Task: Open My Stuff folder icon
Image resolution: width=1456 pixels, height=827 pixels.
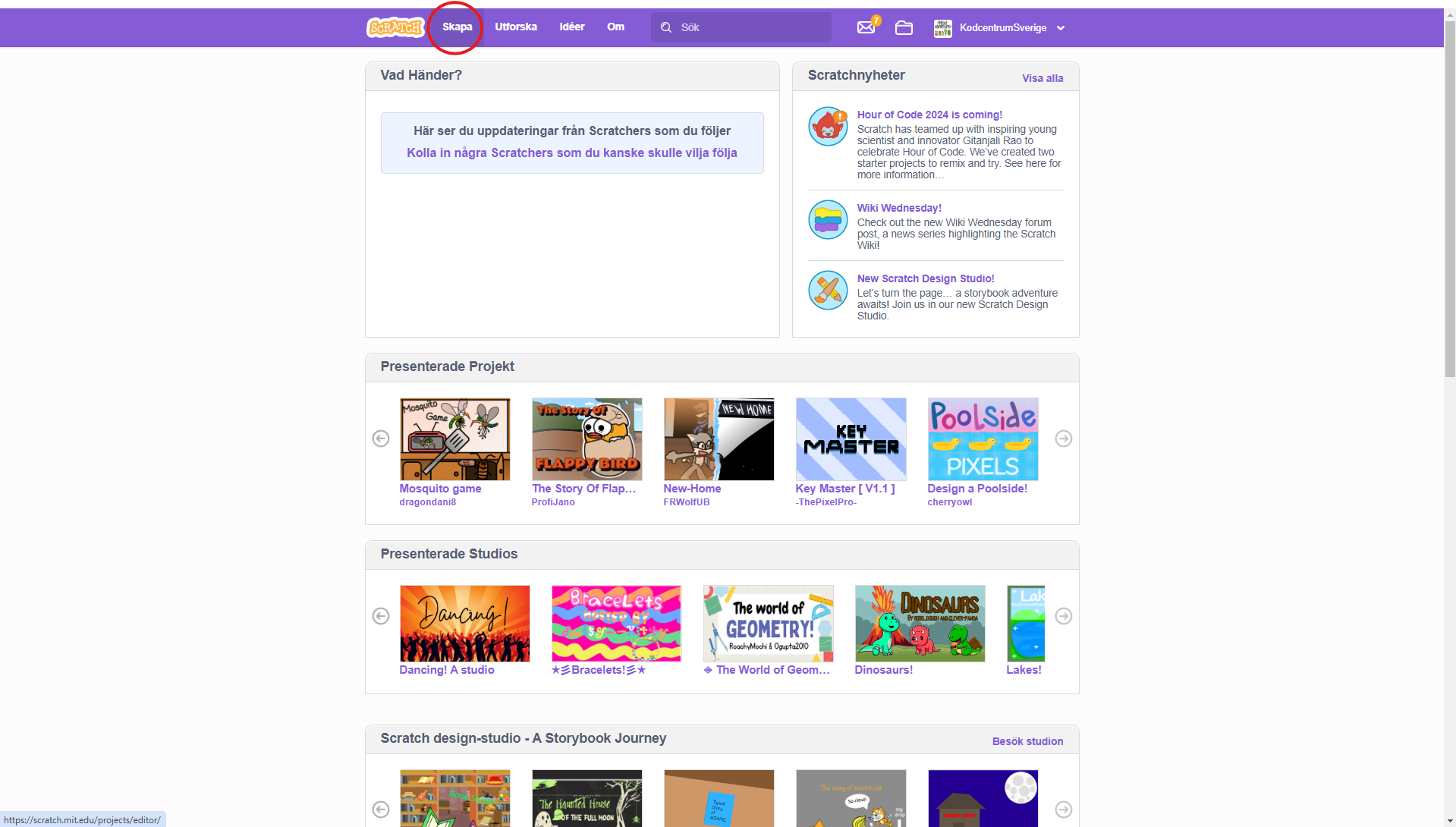Action: [x=904, y=27]
